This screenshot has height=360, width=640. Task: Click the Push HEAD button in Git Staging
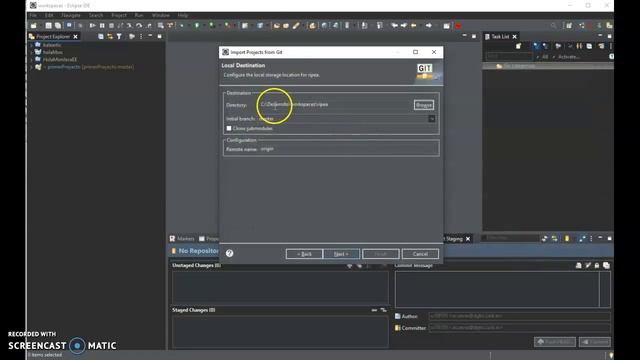click(x=555, y=342)
